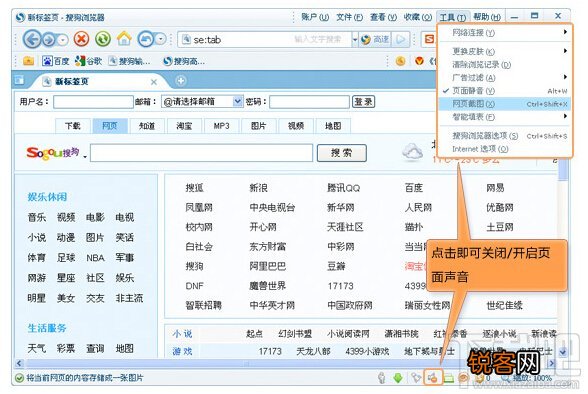Open the back/forward history dropdown arrow
The height and width of the screenshot is (394, 588).
(x=63, y=39)
